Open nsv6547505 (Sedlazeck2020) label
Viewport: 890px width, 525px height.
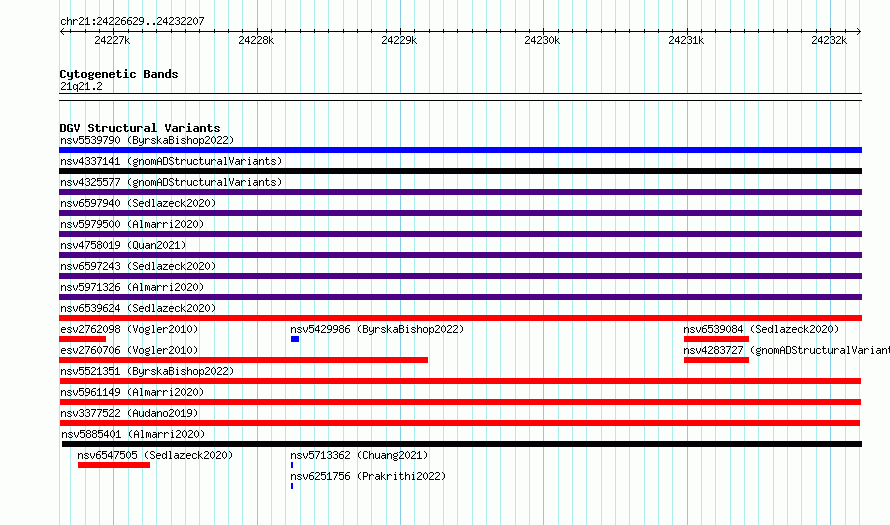coord(155,455)
